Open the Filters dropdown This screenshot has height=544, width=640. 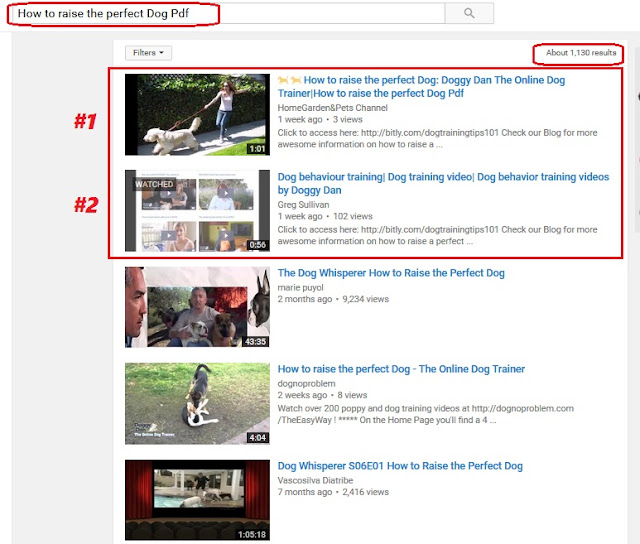[148, 53]
